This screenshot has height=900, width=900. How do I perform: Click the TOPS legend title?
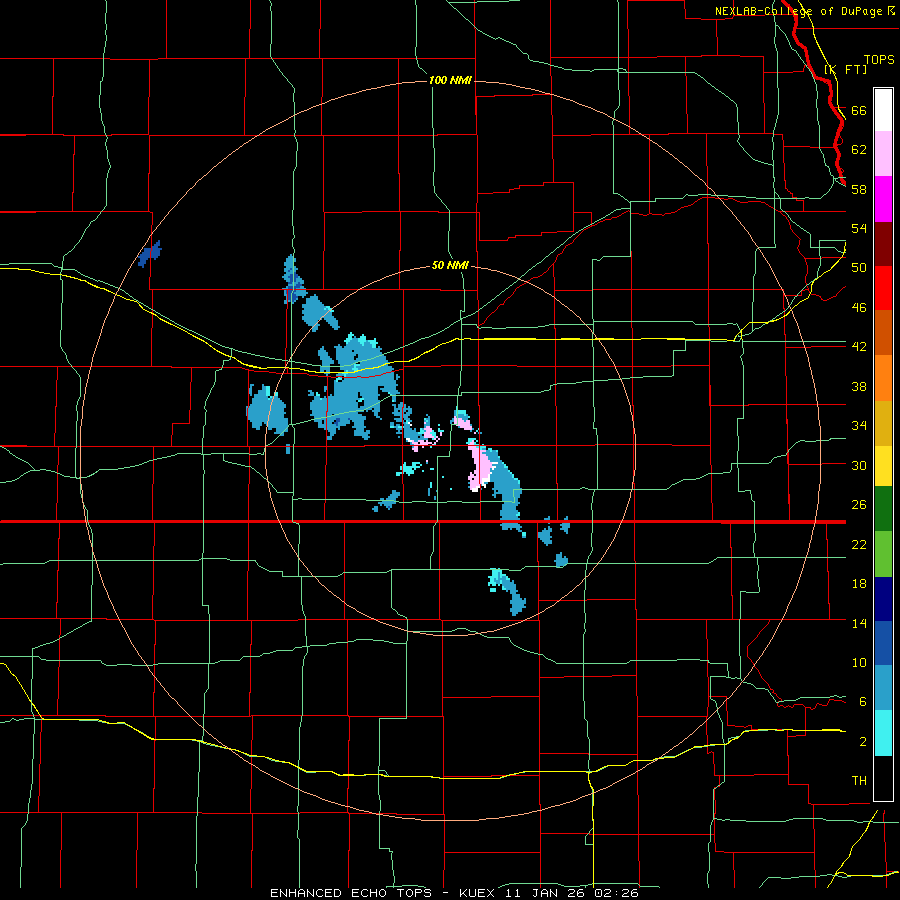point(879,59)
